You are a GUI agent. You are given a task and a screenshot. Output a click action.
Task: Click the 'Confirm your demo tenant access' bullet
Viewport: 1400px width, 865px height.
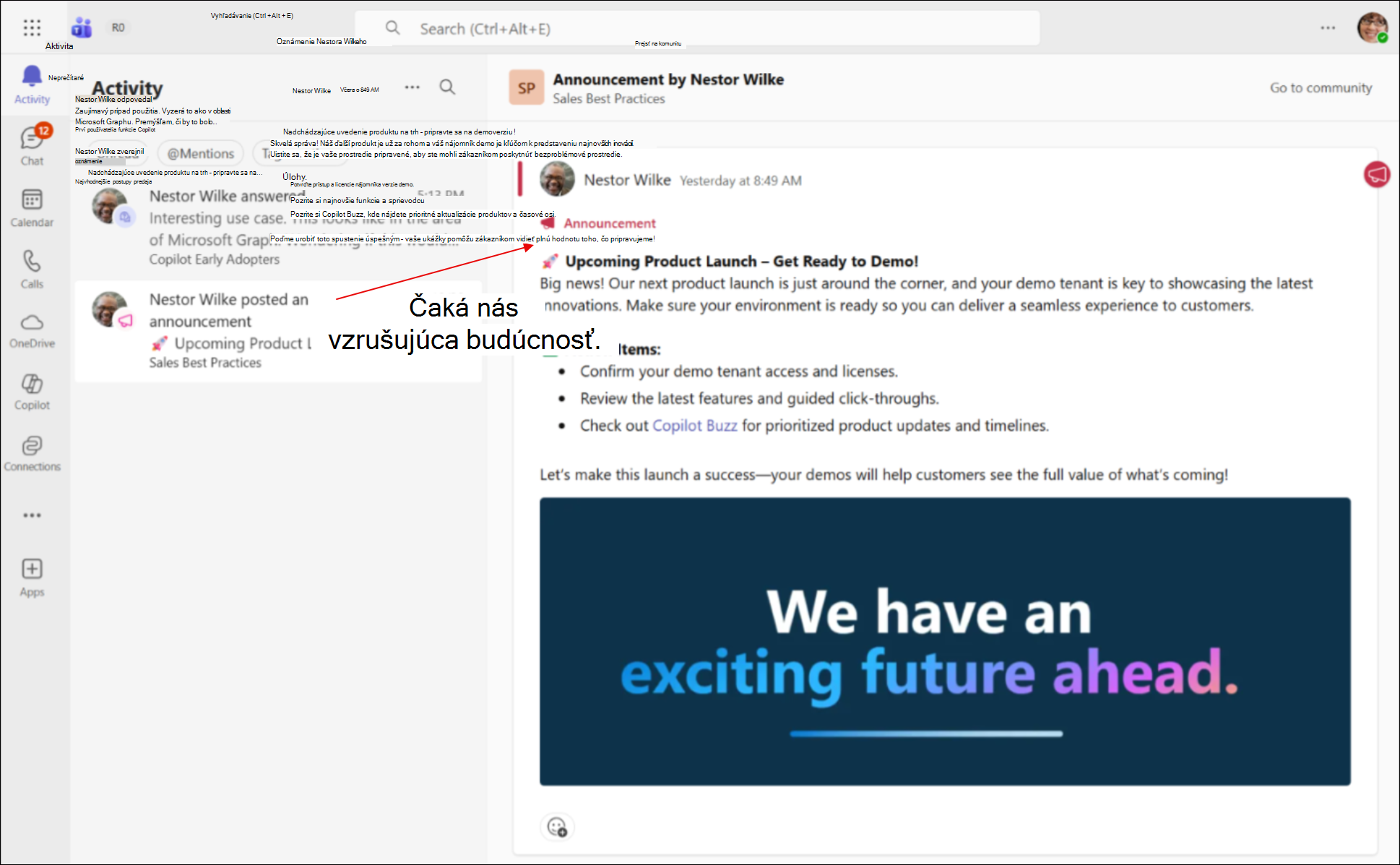pos(739,371)
